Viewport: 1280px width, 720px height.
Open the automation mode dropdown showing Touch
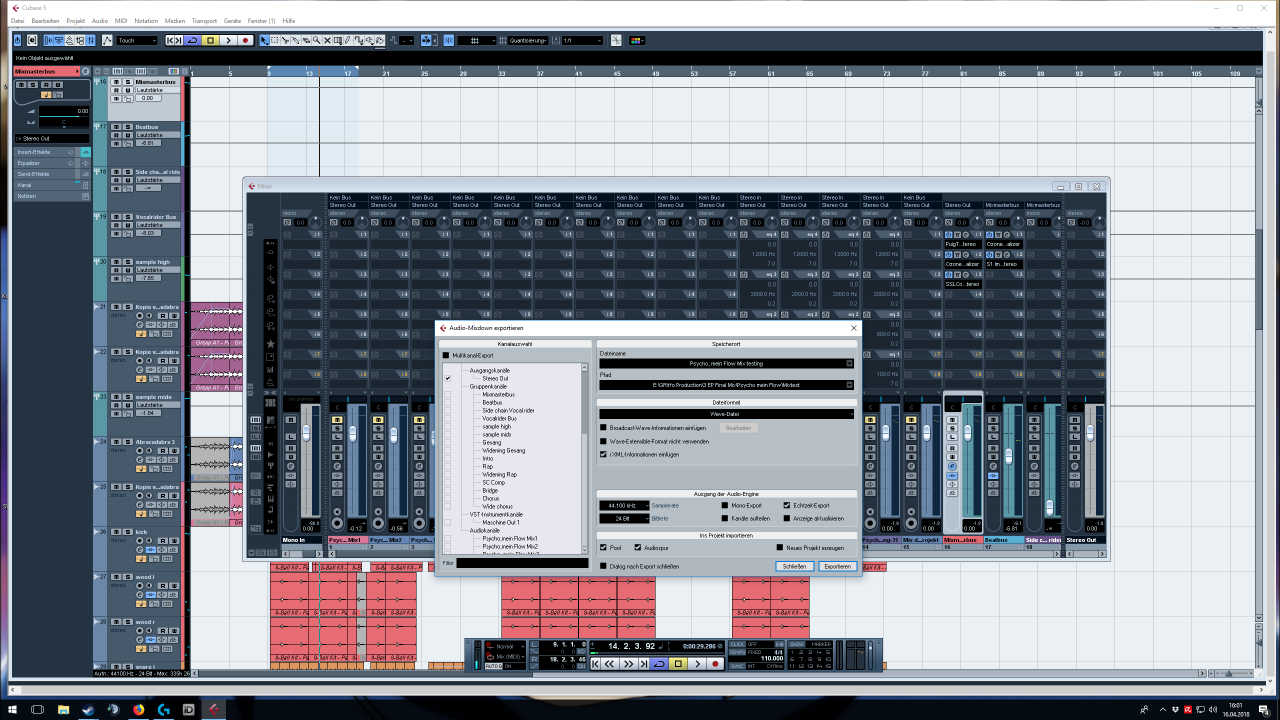tap(137, 40)
